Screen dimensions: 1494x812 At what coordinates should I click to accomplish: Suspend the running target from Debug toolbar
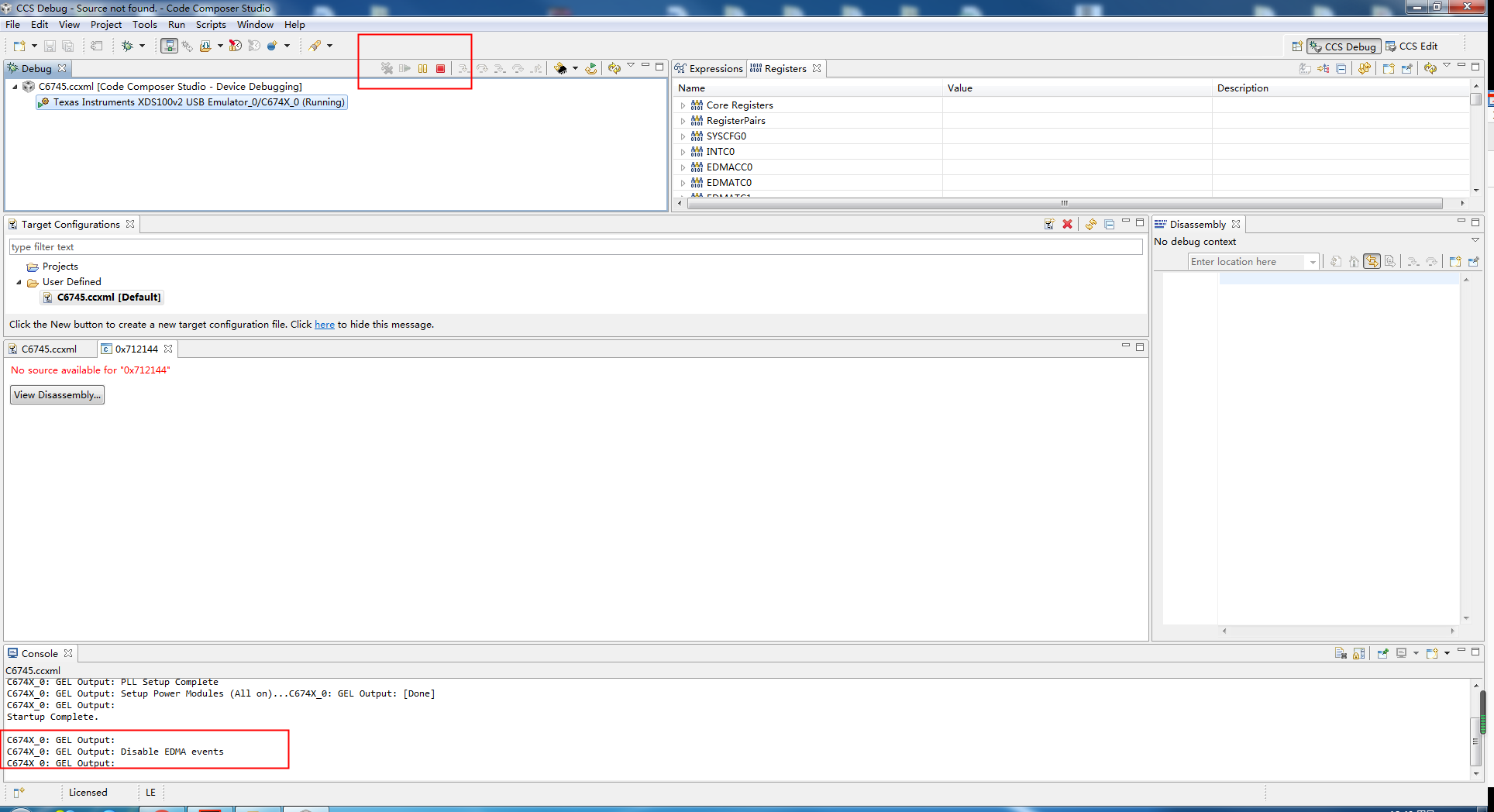(422, 68)
